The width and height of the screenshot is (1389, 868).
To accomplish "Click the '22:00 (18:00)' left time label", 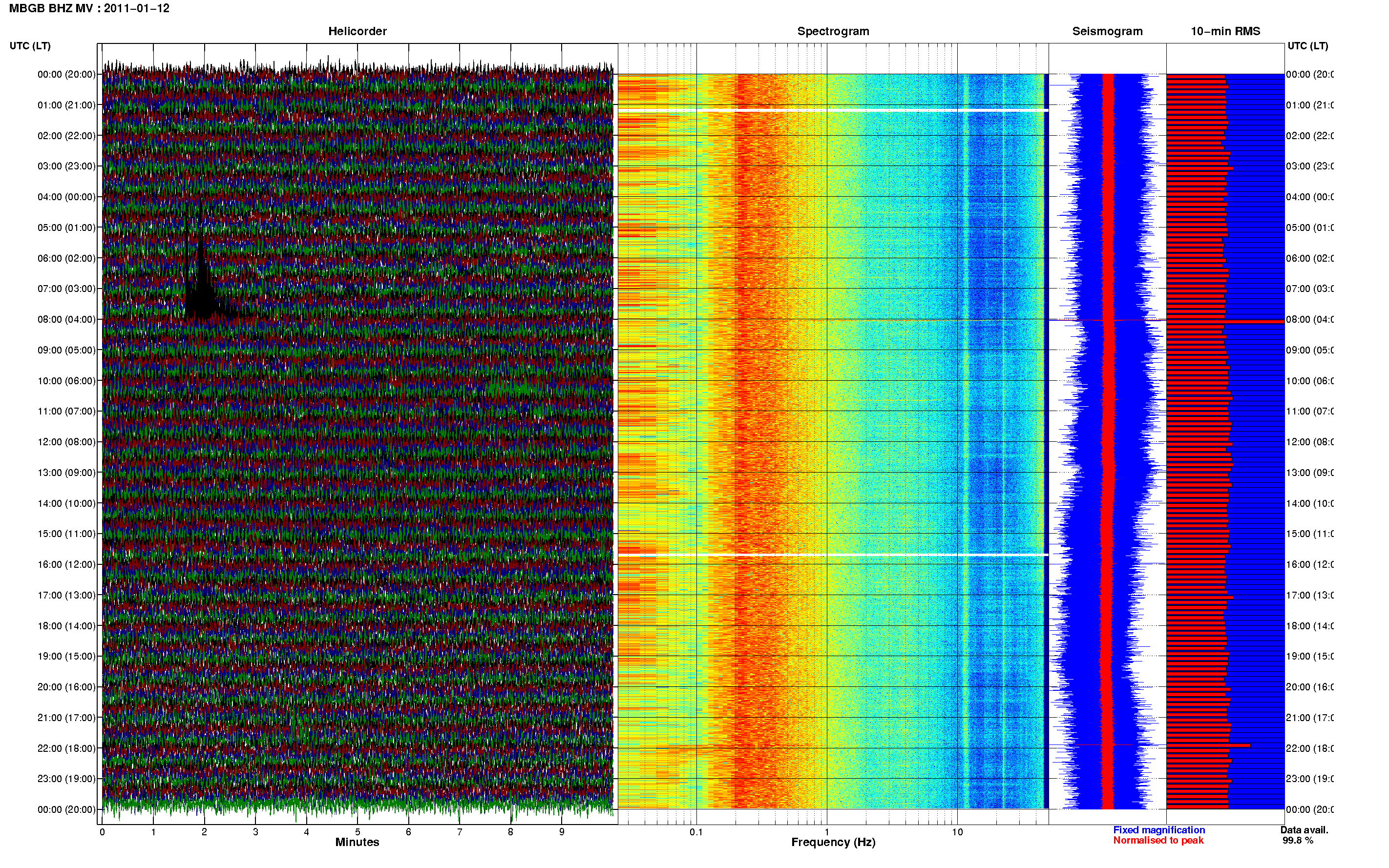I will click(66, 748).
